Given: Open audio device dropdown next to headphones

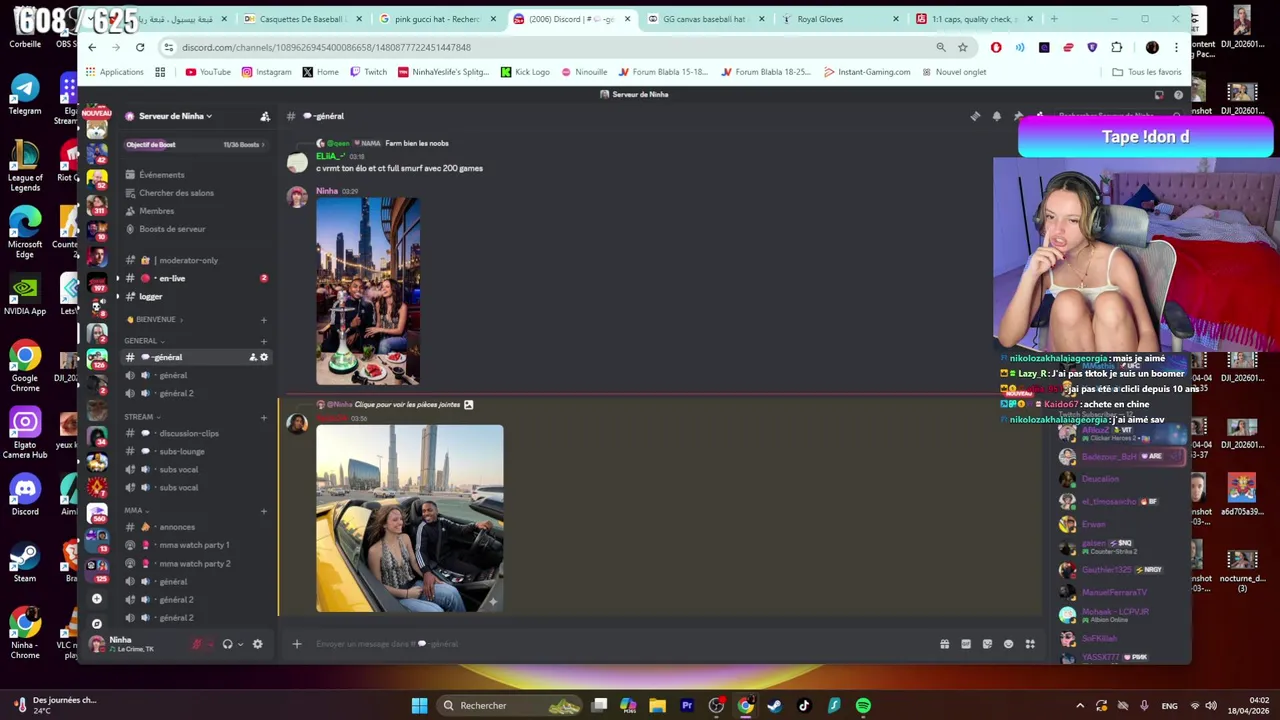Looking at the screenshot, I should [x=240, y=644].
